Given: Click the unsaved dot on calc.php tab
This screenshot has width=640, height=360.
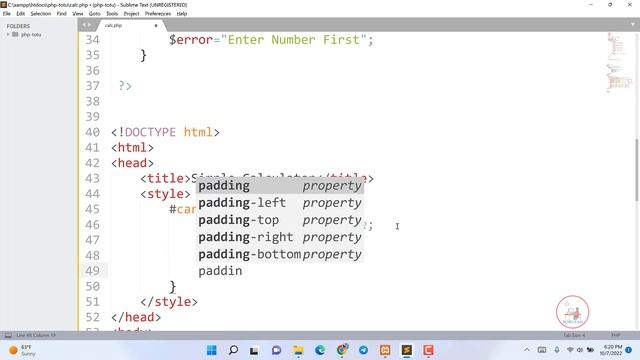Looking at the screenshot, I should 156,26.
